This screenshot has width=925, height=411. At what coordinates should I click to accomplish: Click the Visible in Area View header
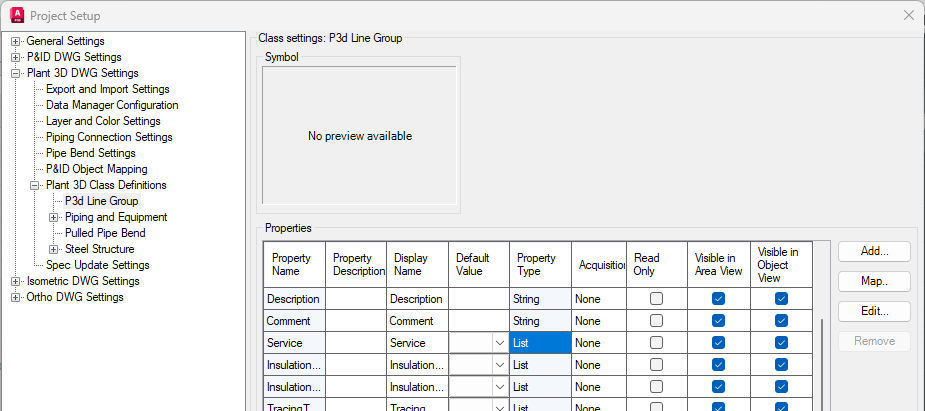click(x=719, y=264)
